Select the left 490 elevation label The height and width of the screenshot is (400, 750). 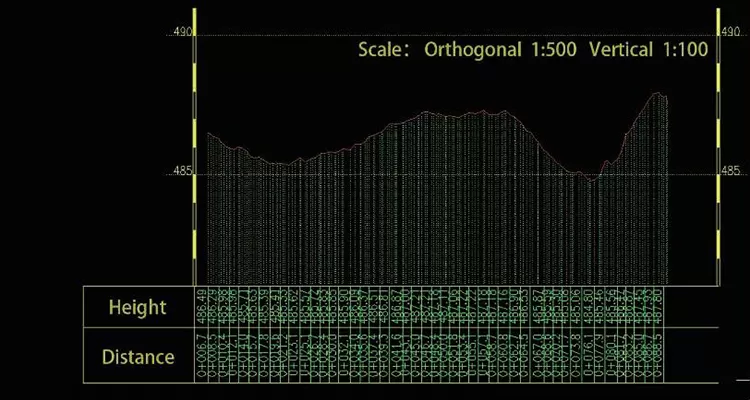(x=182, y=33)
